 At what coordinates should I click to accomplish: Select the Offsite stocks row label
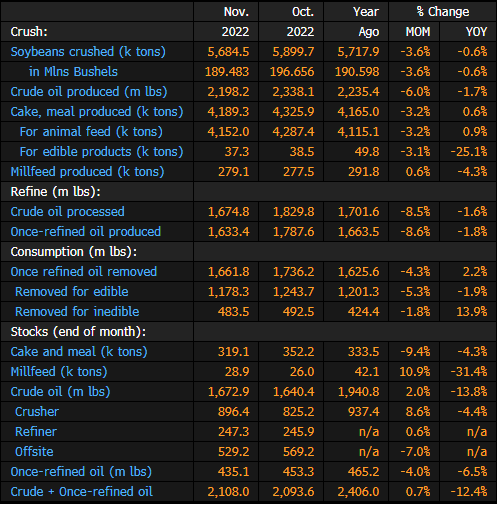click(x=34, y=452)
